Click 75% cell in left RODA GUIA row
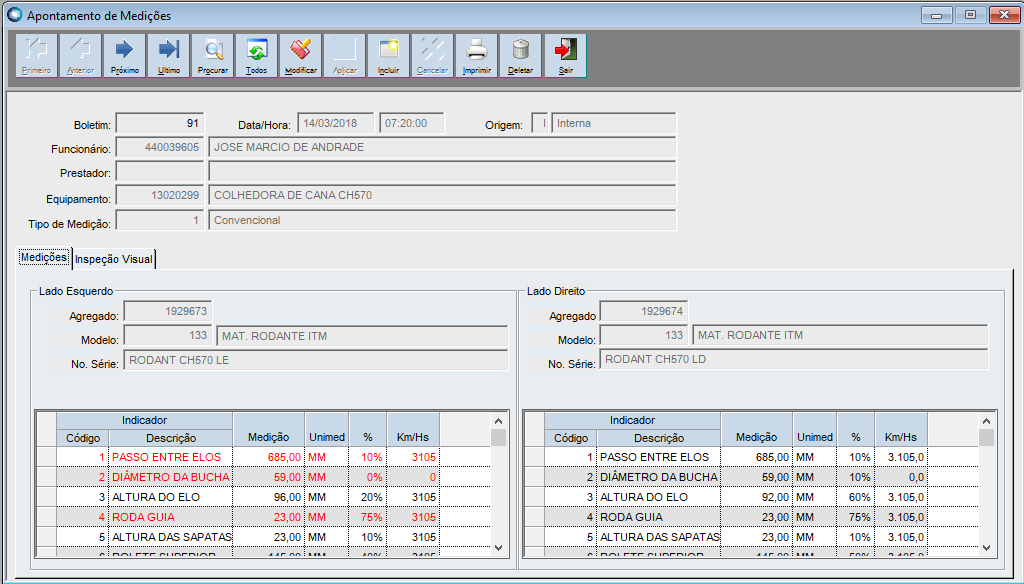 (x=368, y=517)
